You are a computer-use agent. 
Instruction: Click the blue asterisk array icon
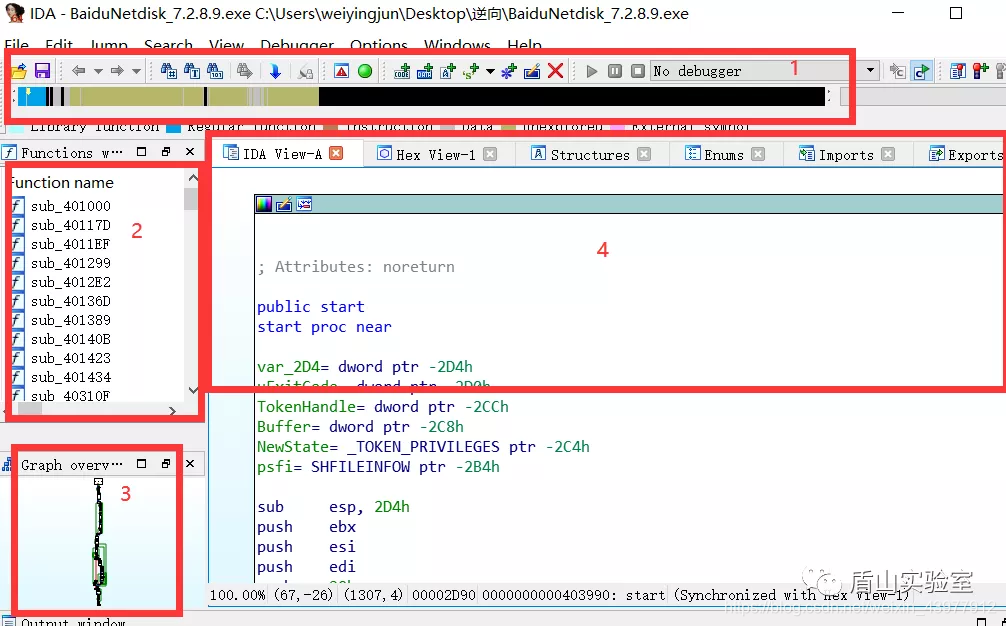click(x=508, y=71)
